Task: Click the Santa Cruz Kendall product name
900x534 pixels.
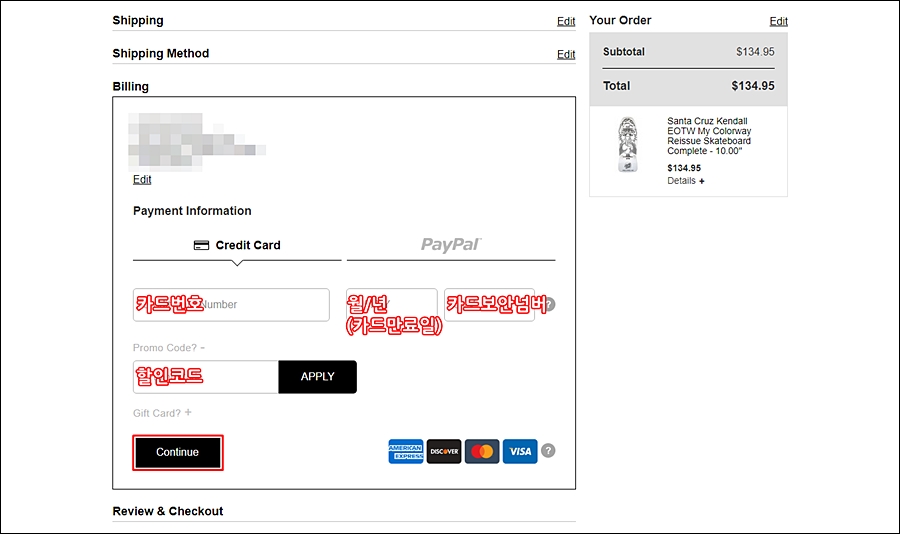Action: coord(709,136)
